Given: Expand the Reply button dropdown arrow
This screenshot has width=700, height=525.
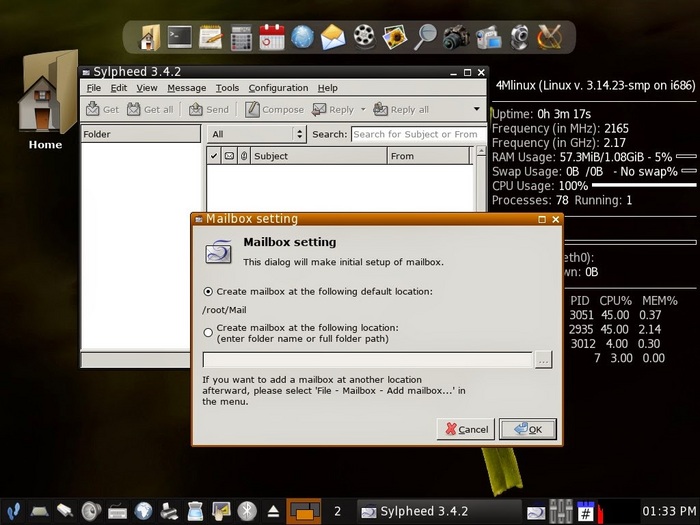Looking at the screenshot, I should pos(362,109).
